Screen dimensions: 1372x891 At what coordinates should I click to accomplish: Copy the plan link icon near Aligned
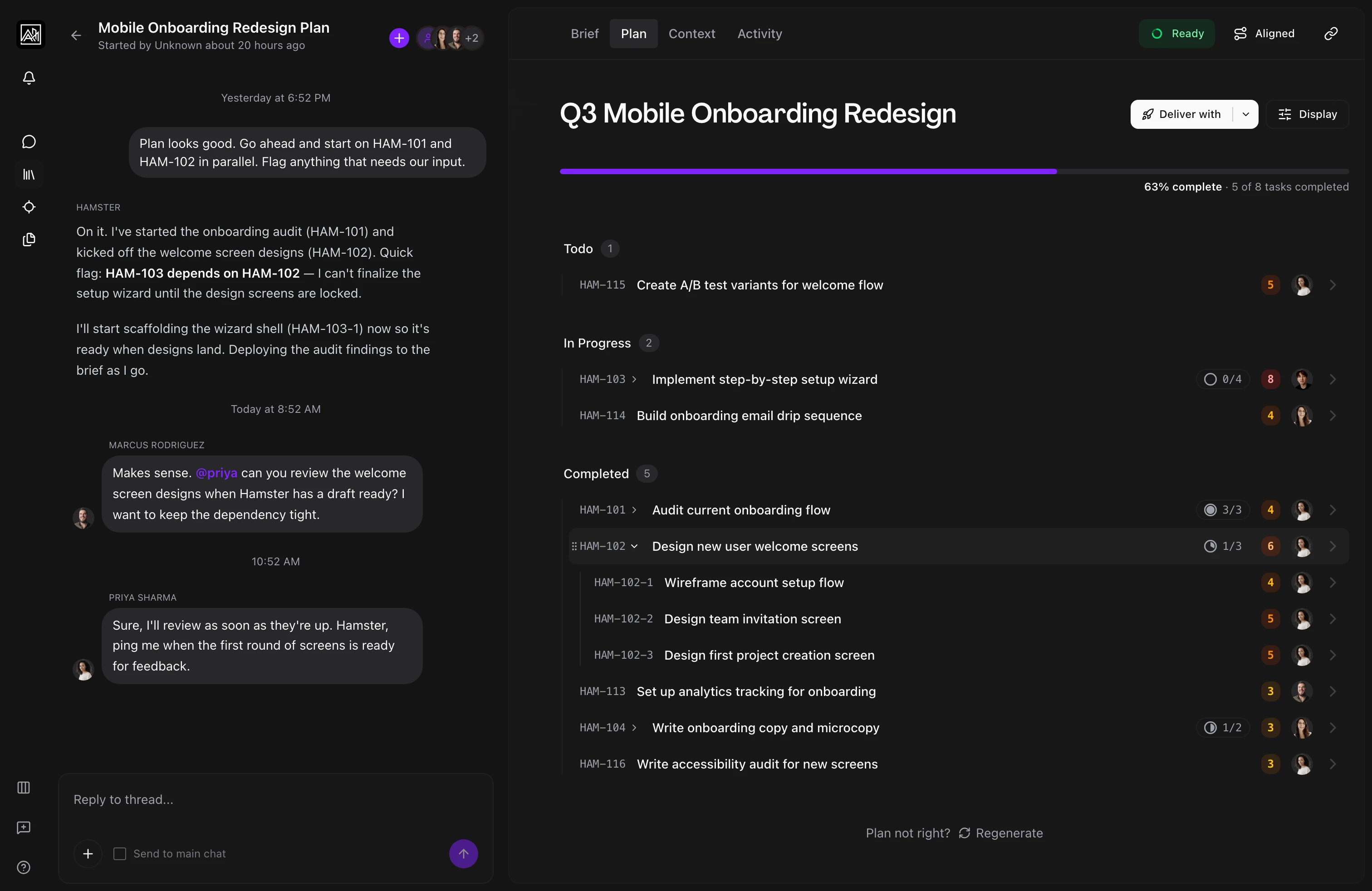[1331, 33]
